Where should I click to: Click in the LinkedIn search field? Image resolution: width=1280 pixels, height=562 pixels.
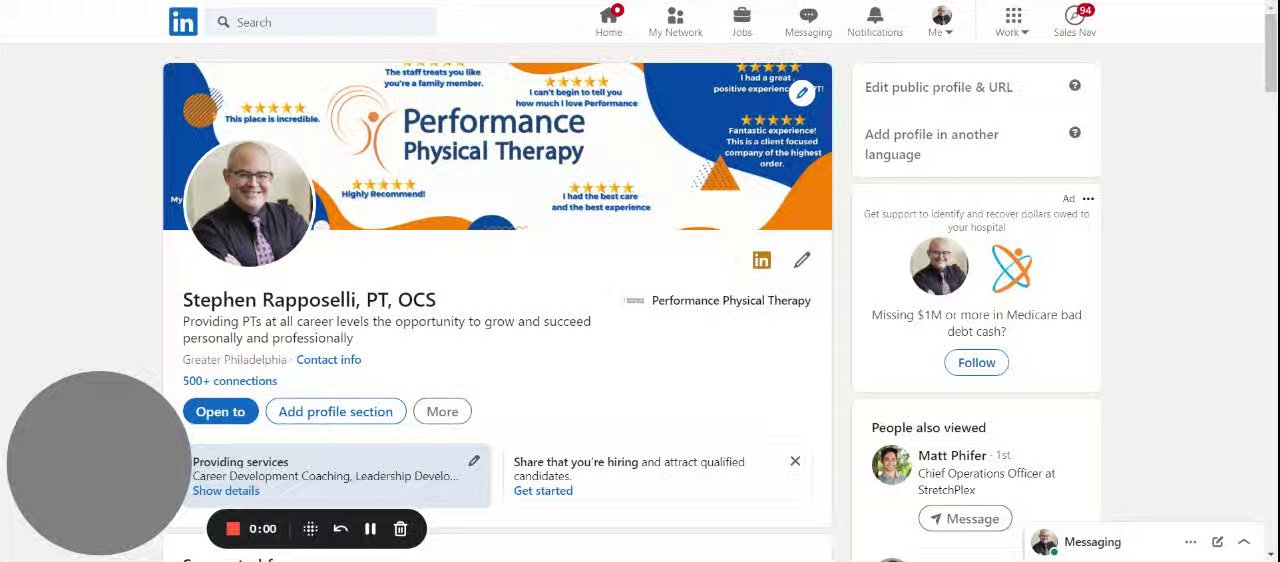[x=321, y=22]
